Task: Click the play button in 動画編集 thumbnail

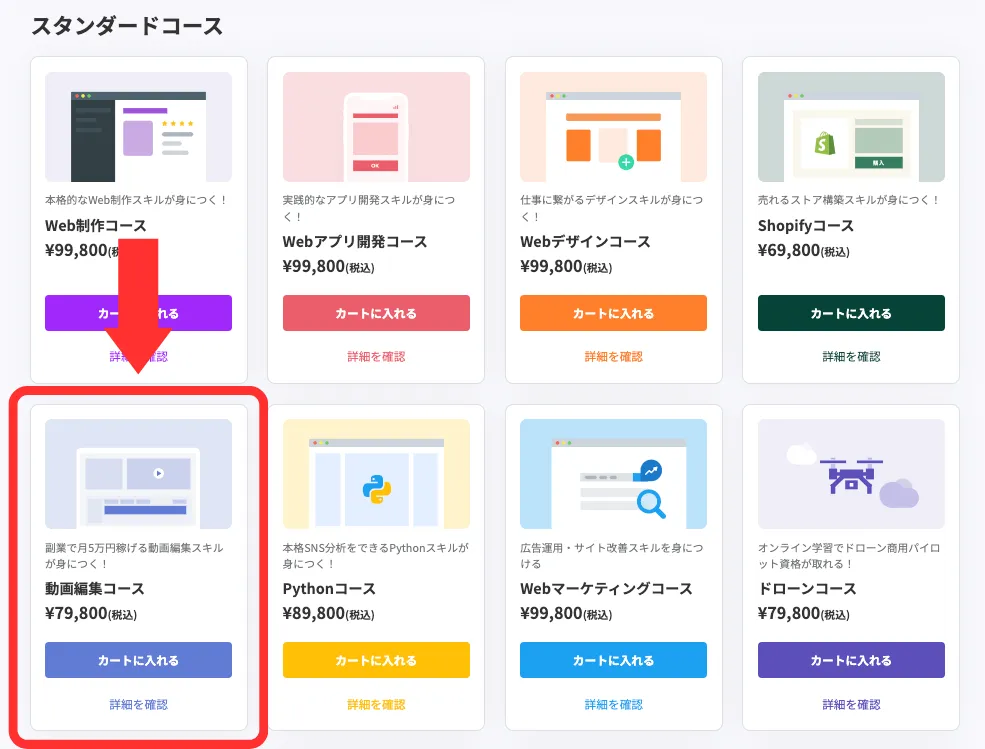Action: click(x=158, y=474)
